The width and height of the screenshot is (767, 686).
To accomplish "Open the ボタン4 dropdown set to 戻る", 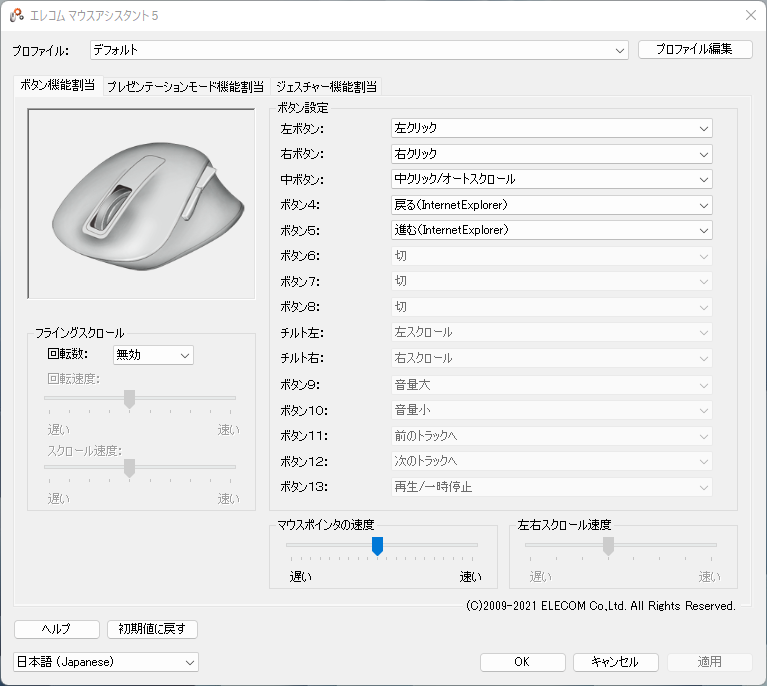I will click(x=551, y=205).
